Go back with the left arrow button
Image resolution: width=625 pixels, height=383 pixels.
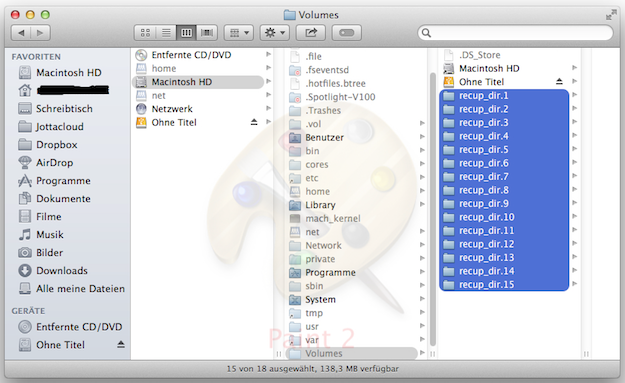click(x=21, y=33)
